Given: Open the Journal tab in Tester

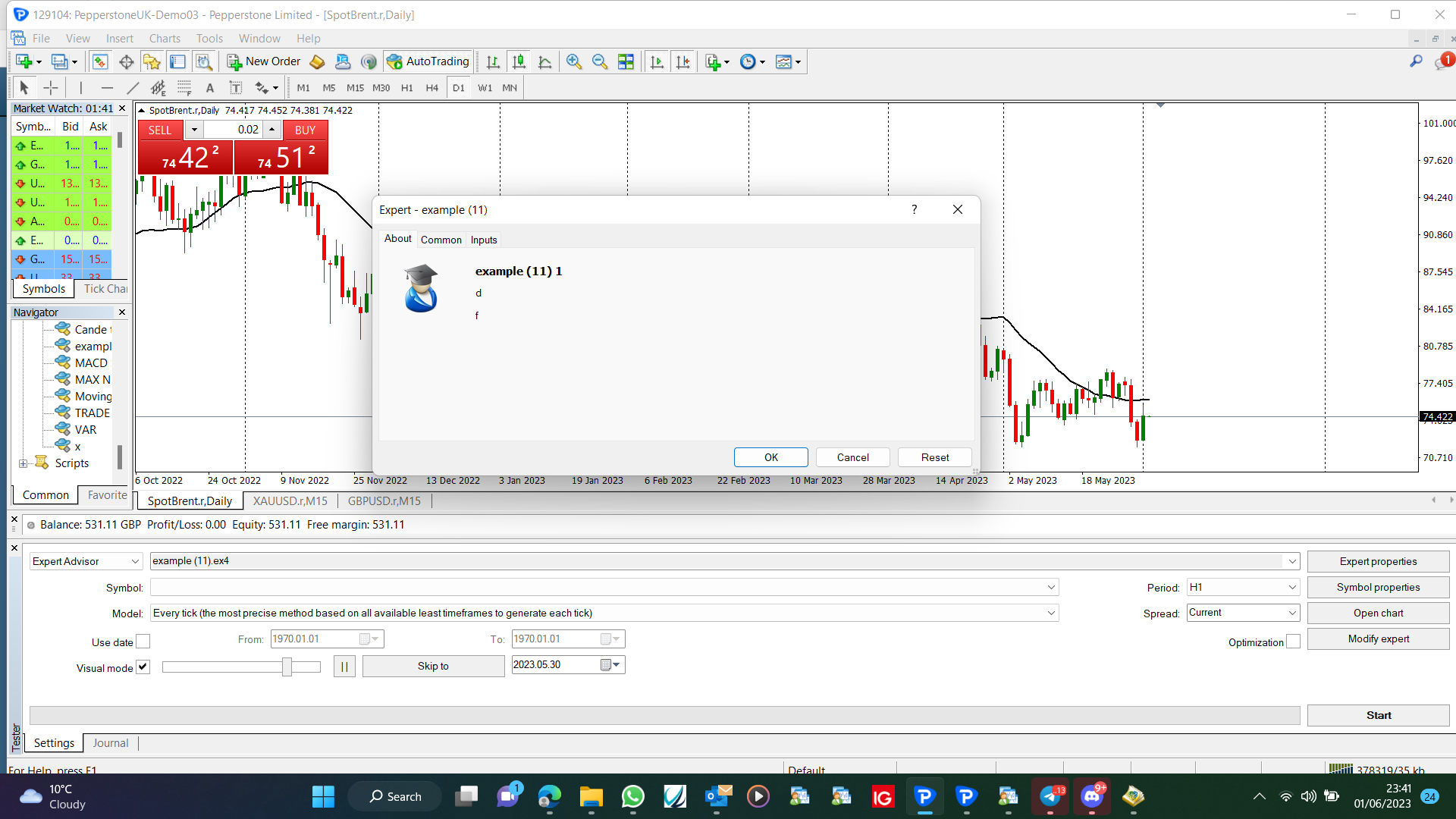Looking at the screenshot, I should (111, 743).
